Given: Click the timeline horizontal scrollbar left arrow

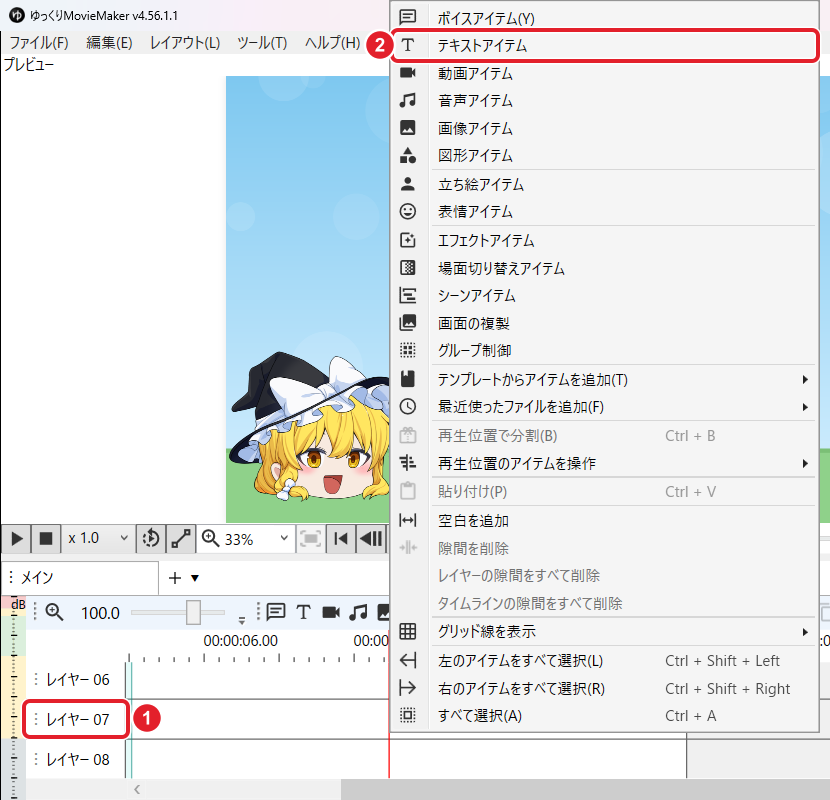Looking at the screenshot, I should [137, 789].
